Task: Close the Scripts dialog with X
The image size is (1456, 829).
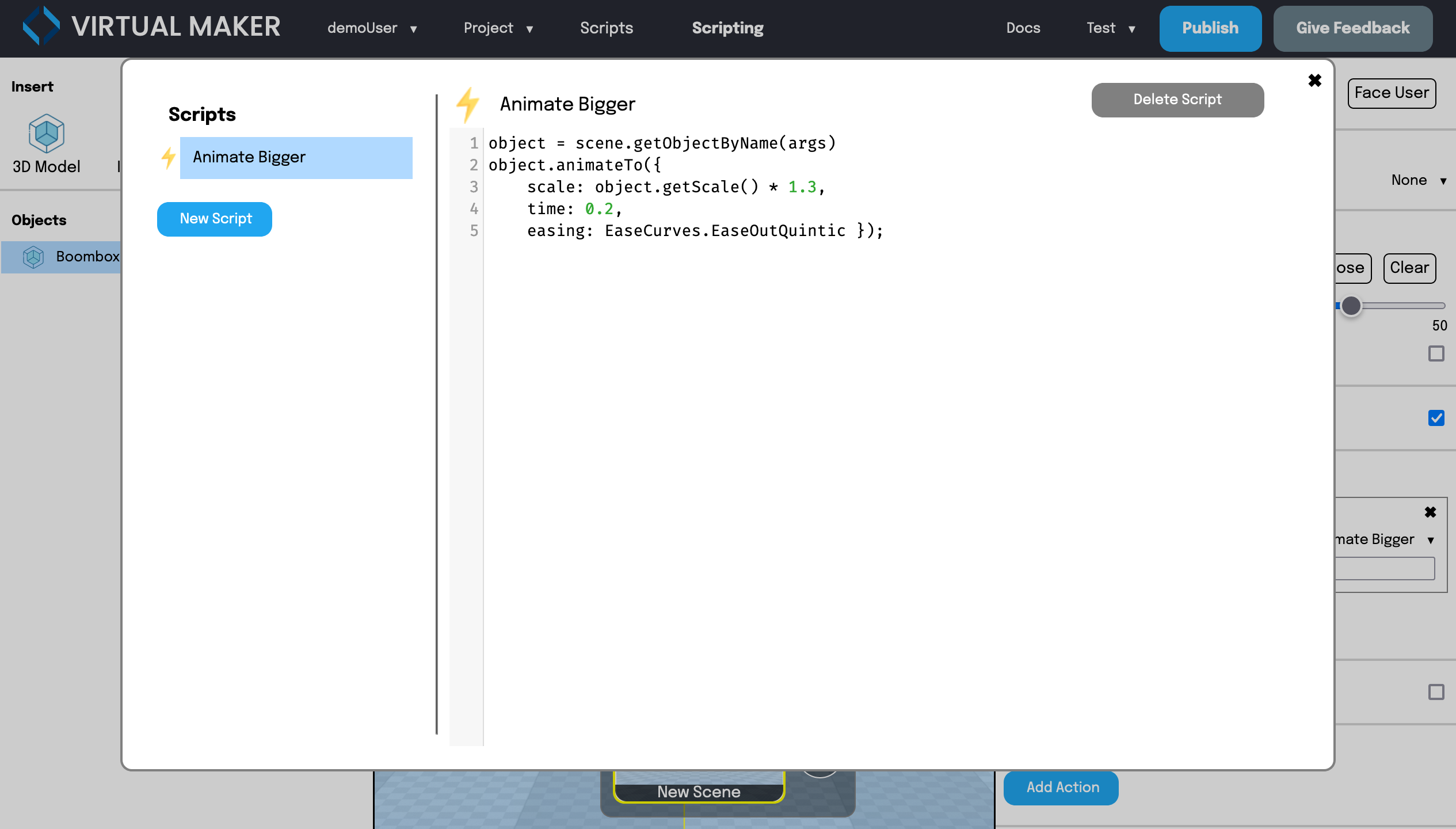Action: click(x=1314, y=81)
